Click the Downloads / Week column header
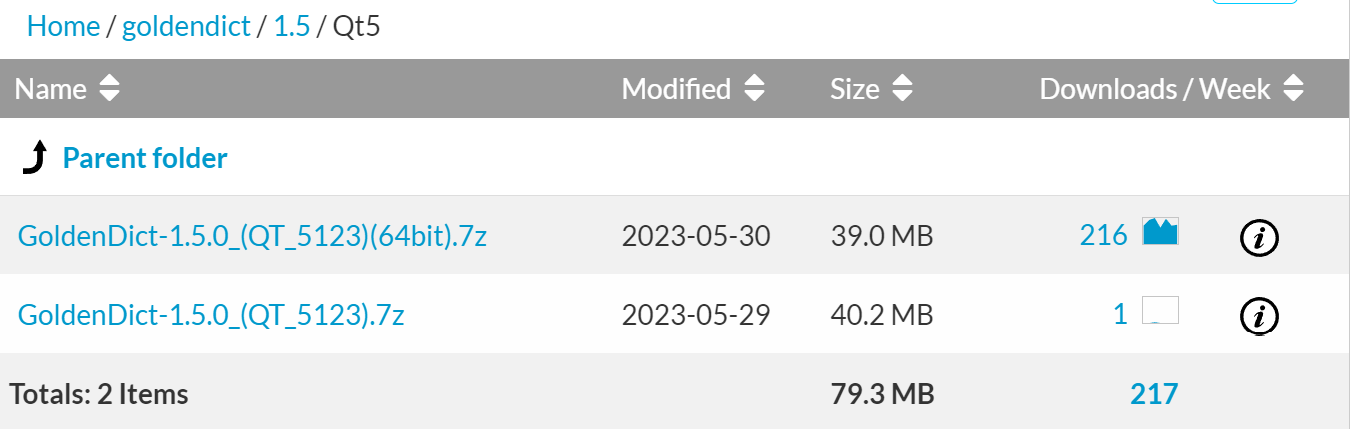Viewport: 1350px width, 429px height. coord(1154,89)
